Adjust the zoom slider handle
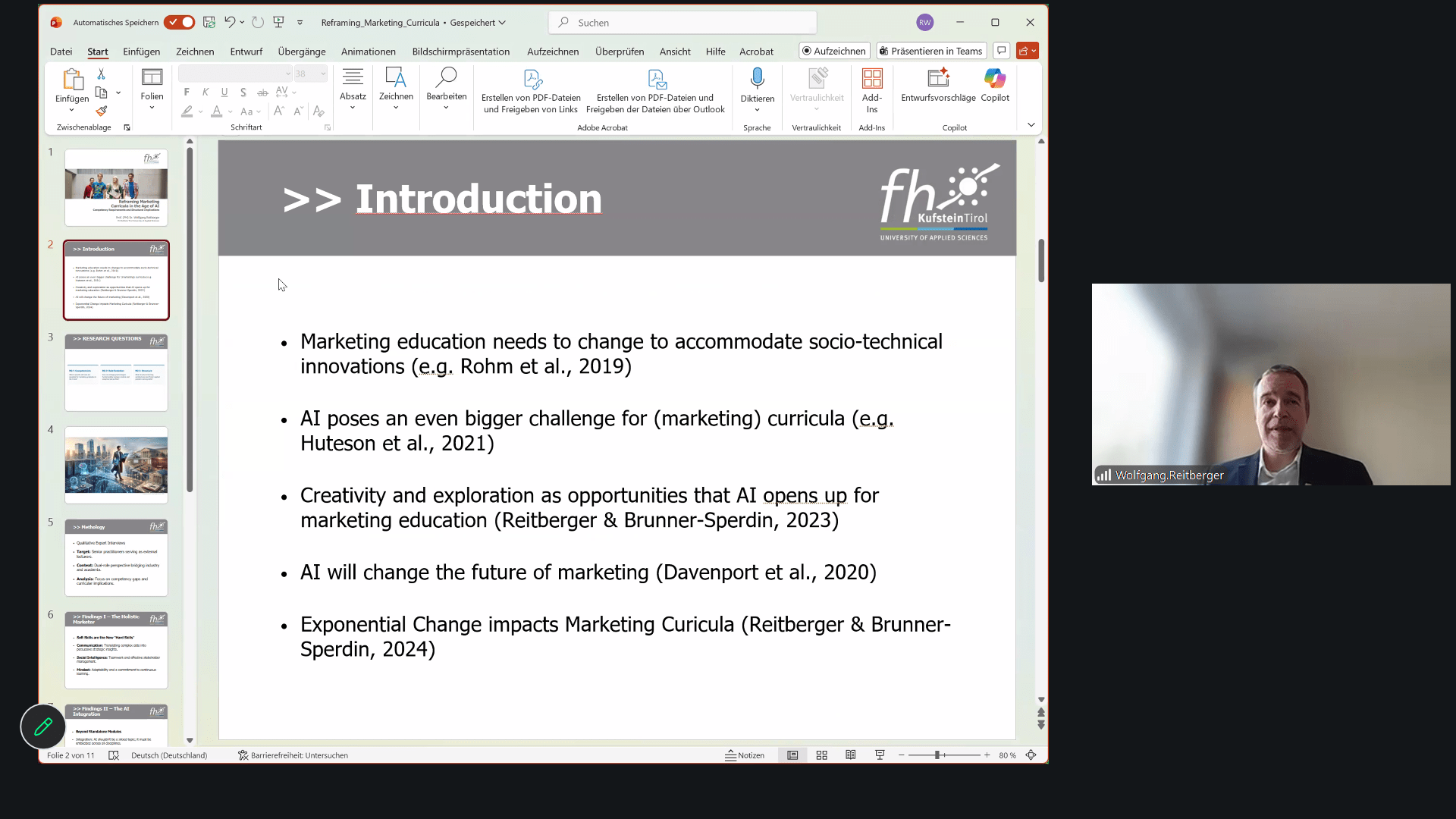Viewport: 1456px width, 819px height. click(937, 755)
